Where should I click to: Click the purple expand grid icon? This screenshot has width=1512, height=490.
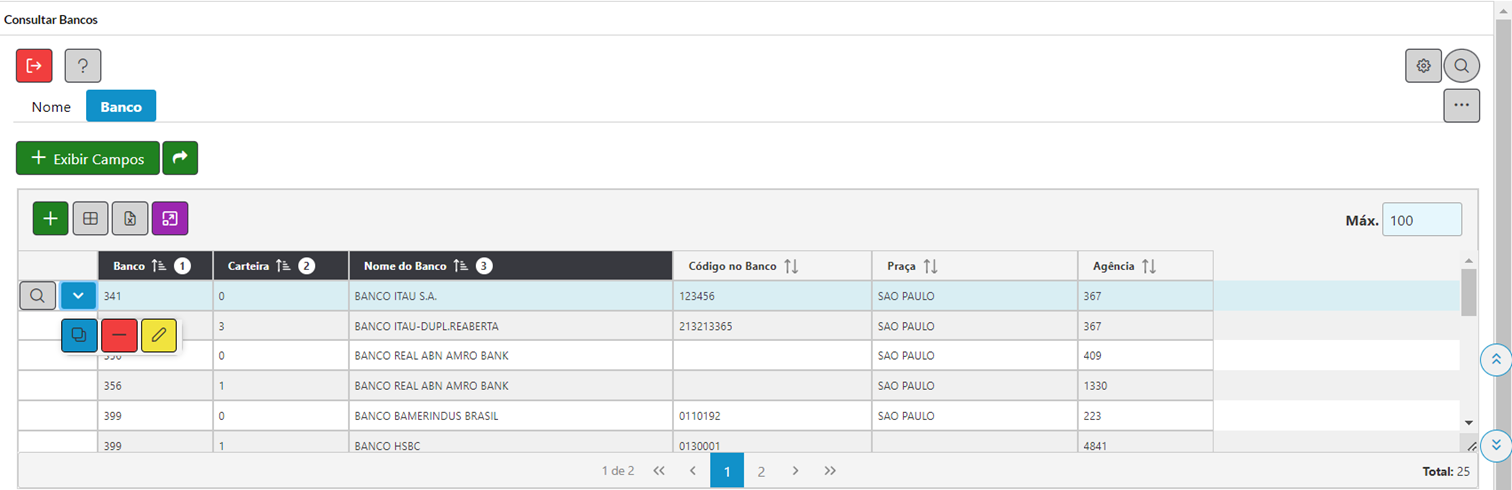[x=170, y=218]
